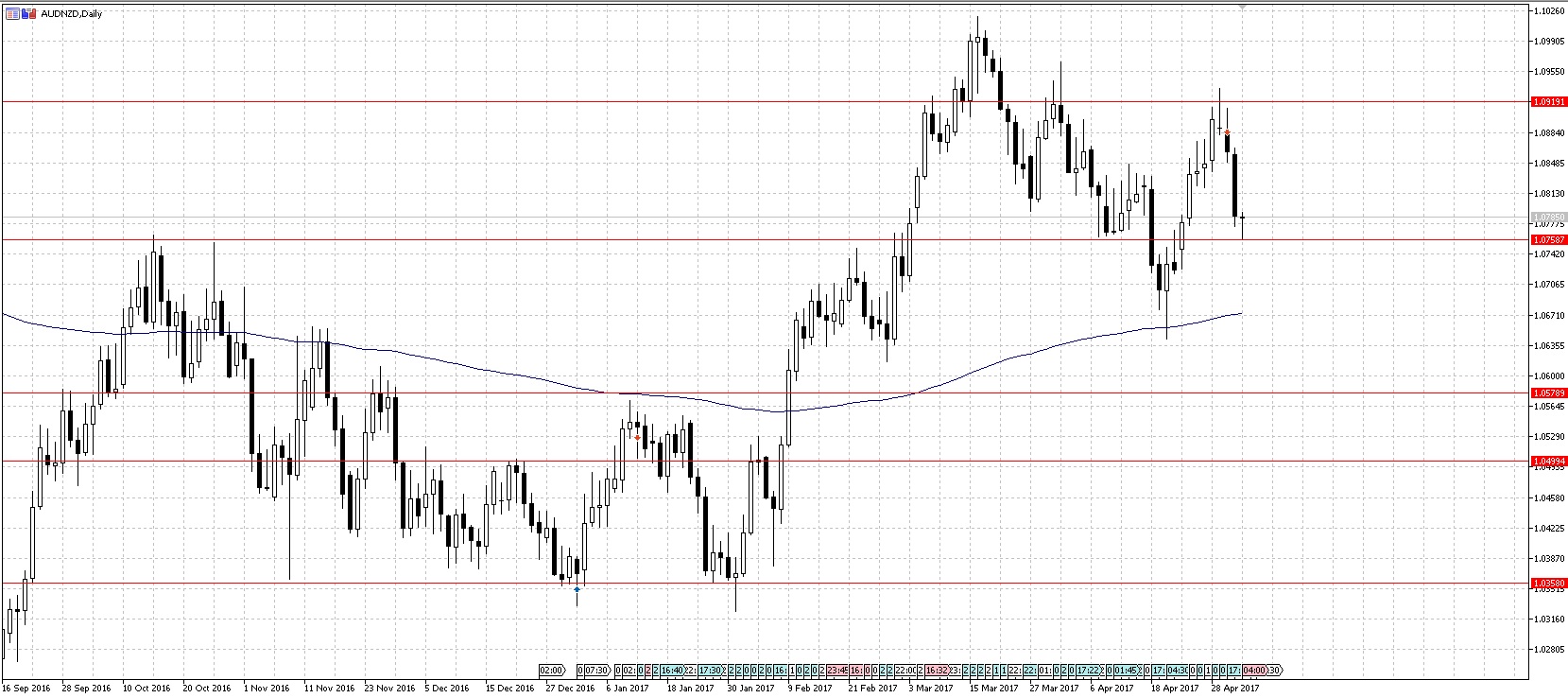1568x698 pixels.
Task: Click the blue arrow marker below the December low
Action: click(577, 589)
